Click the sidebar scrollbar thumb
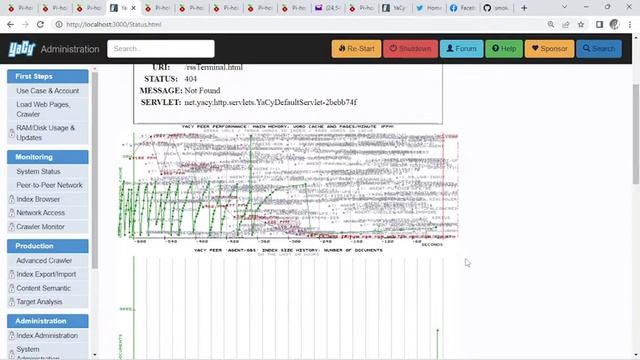This screenshot has width=640, height=360. point(95,171)
